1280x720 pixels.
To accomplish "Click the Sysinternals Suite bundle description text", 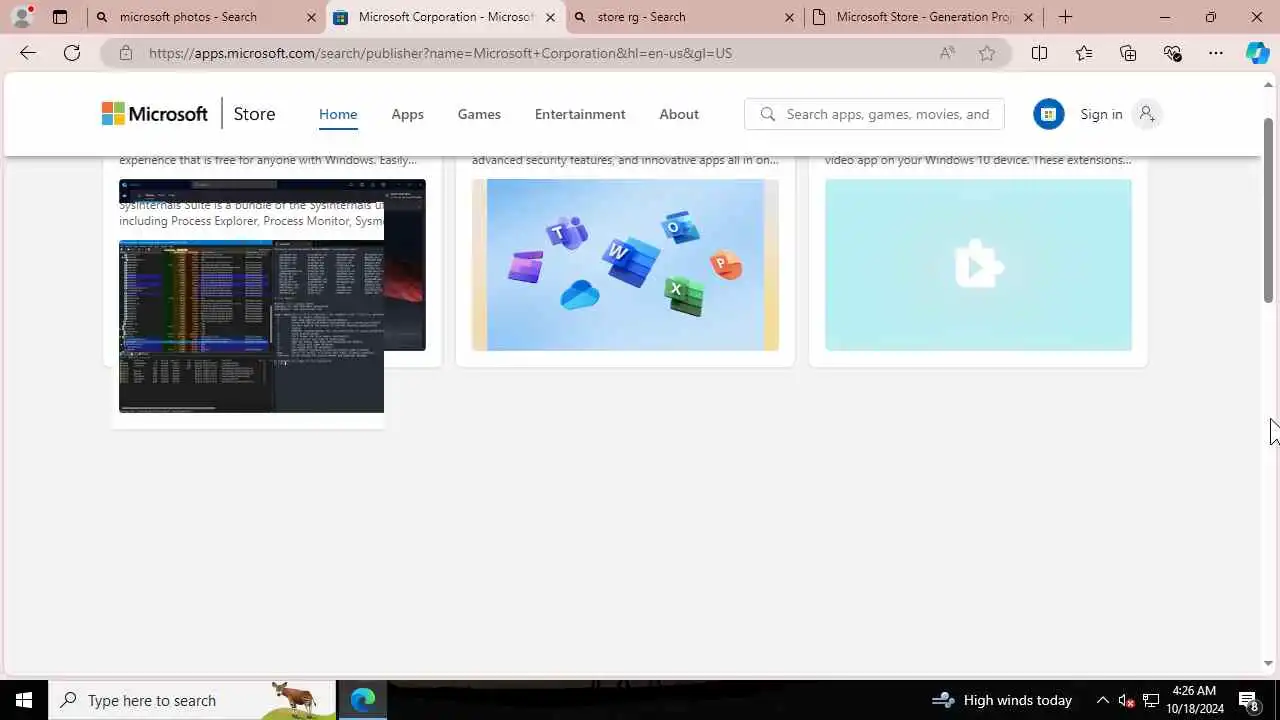I will [251, 213].
